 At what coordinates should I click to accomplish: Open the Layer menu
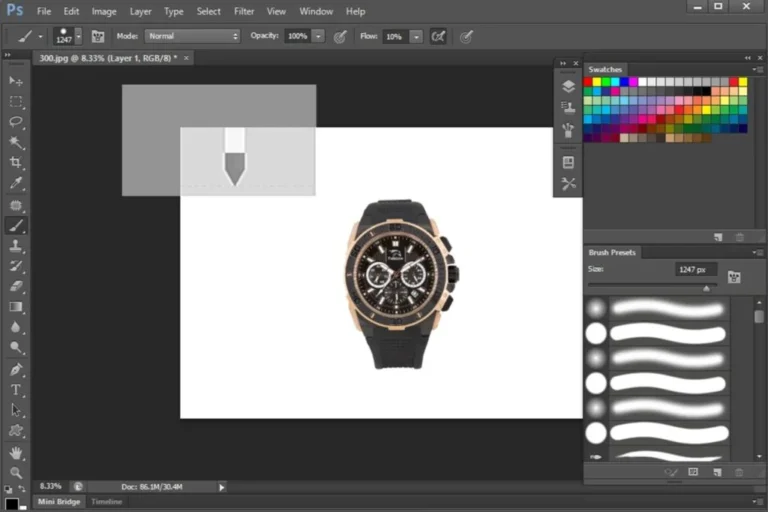(x=141, y=11)
